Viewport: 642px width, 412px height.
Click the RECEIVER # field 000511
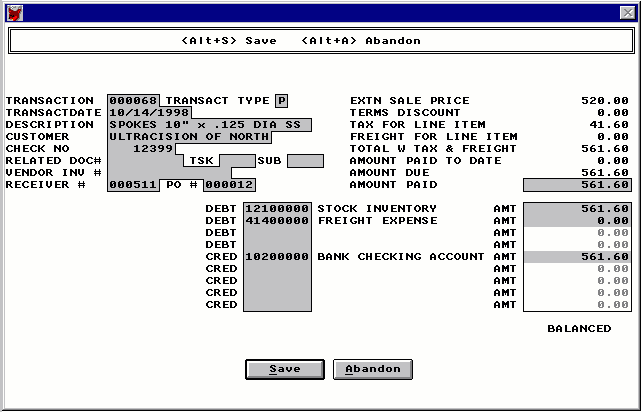pos(133,185)
